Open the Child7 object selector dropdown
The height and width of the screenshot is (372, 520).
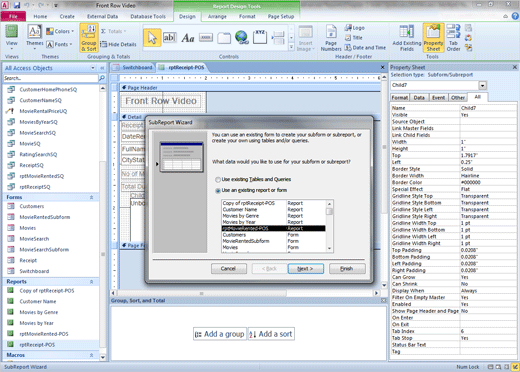[x=482, y=85]
